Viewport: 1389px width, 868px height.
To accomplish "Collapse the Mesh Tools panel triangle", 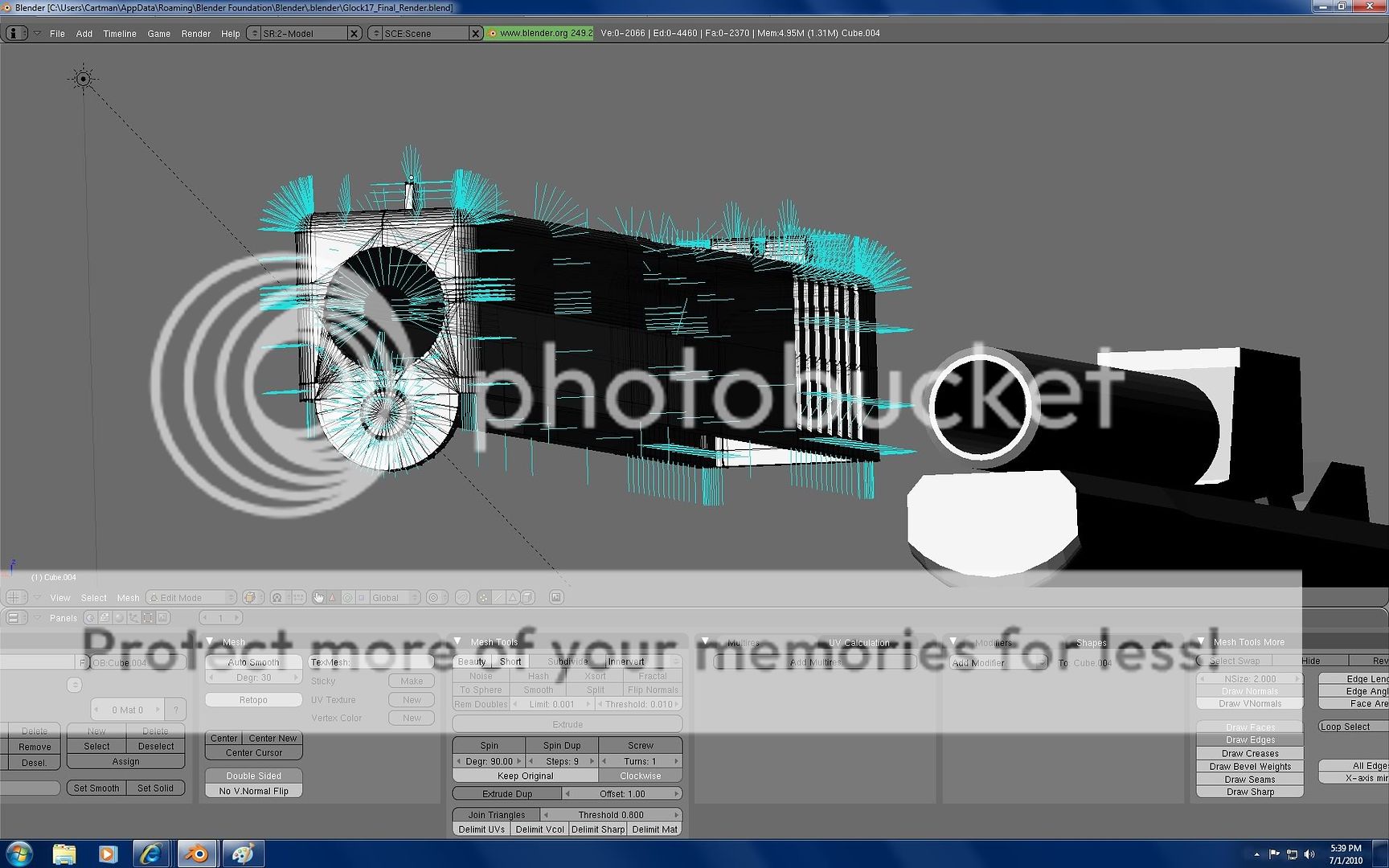I will [457, 641].
